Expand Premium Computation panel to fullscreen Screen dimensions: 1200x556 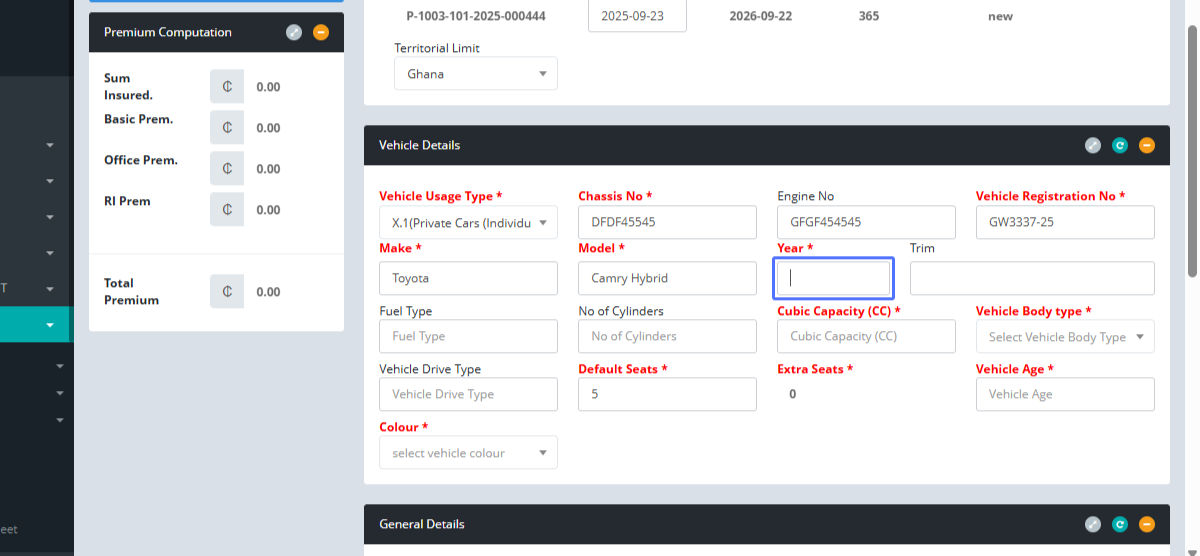point(293,32)
